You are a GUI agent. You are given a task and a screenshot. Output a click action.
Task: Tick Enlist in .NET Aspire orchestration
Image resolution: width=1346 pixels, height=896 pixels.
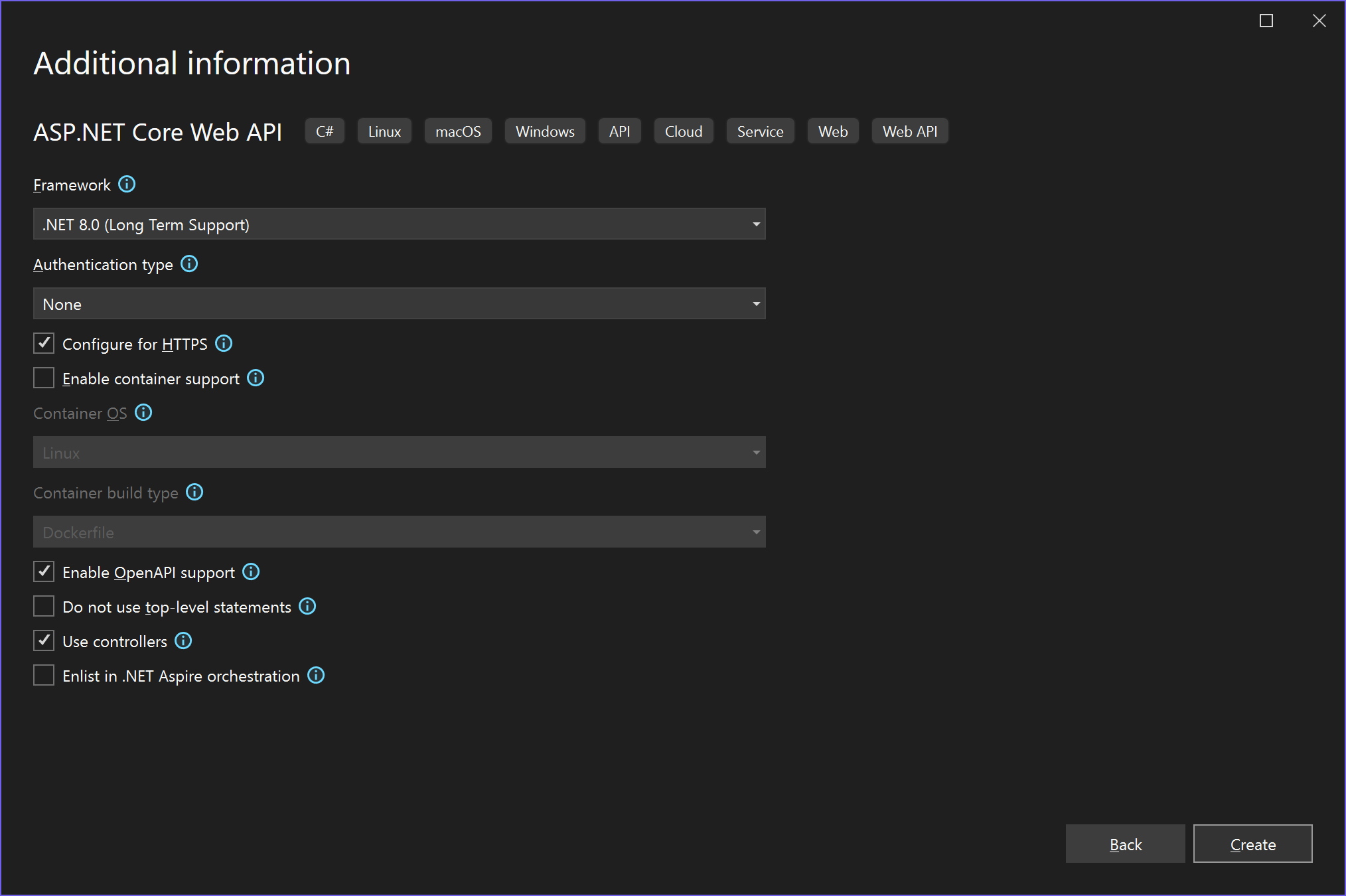(44, 676)
